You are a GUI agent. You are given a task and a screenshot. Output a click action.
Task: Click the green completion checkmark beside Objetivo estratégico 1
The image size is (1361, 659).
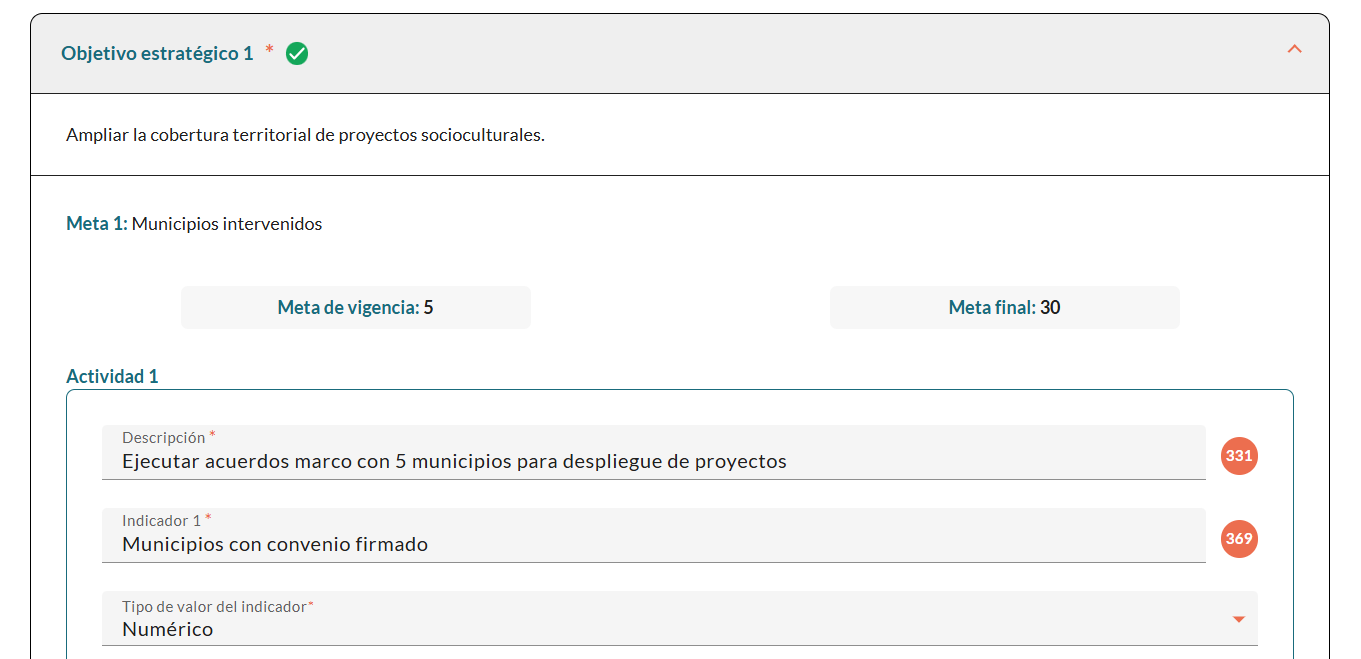click(x=296, y=53)
